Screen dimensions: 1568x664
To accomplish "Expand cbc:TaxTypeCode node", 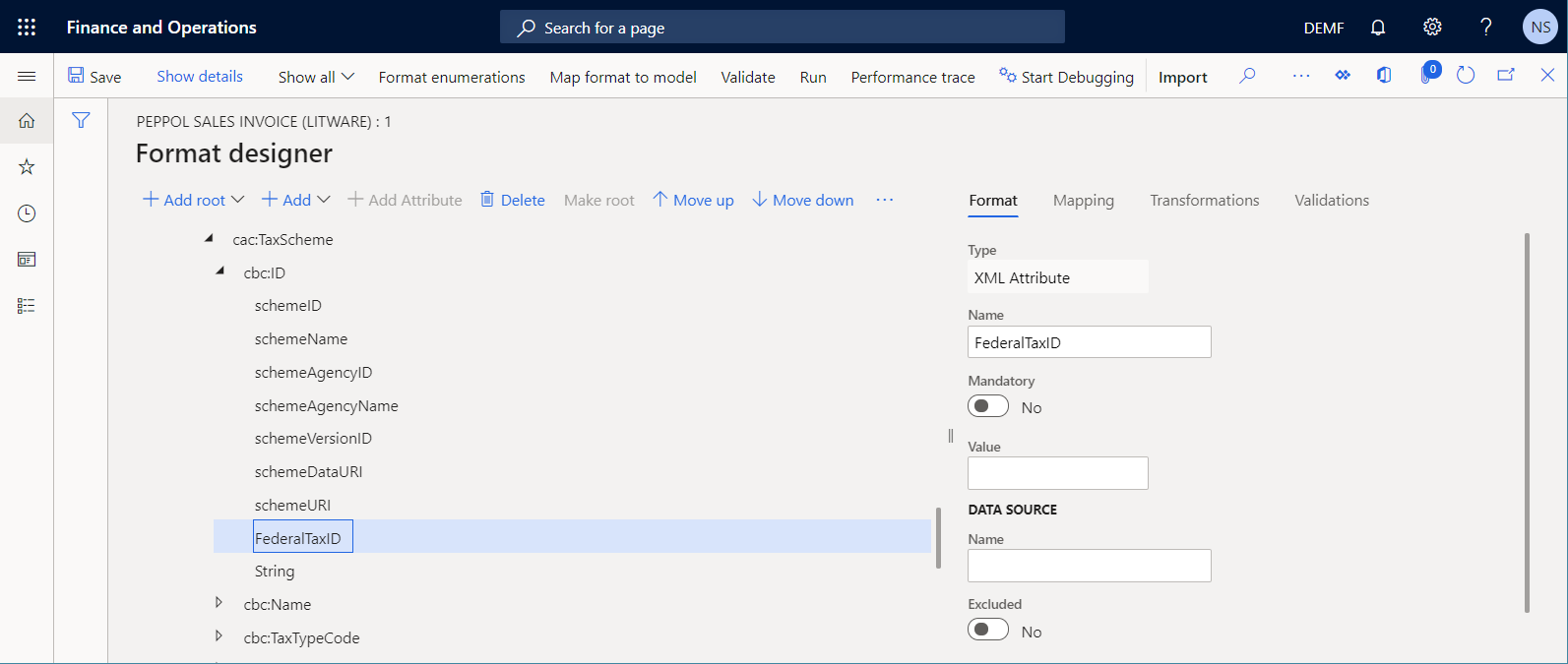I will point(219,635).
